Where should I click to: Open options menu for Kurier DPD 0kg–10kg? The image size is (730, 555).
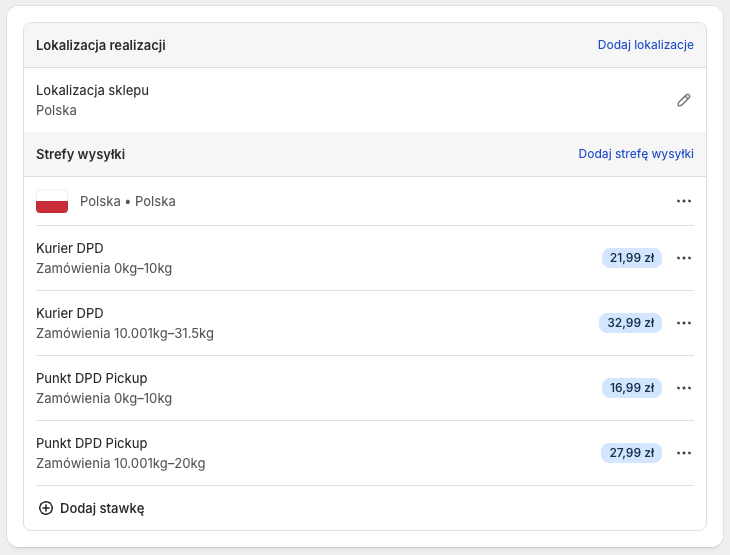(684, 258)
